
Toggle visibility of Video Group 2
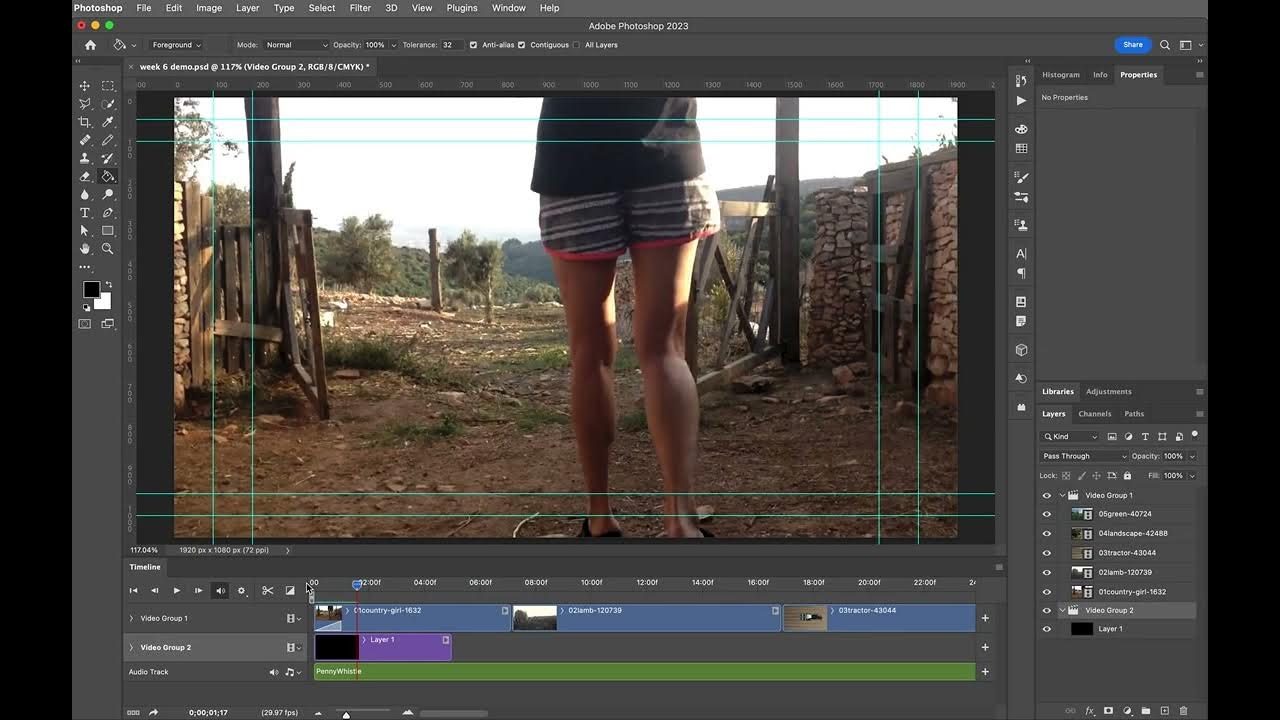pyautogui.click(x=1047, y=610)
